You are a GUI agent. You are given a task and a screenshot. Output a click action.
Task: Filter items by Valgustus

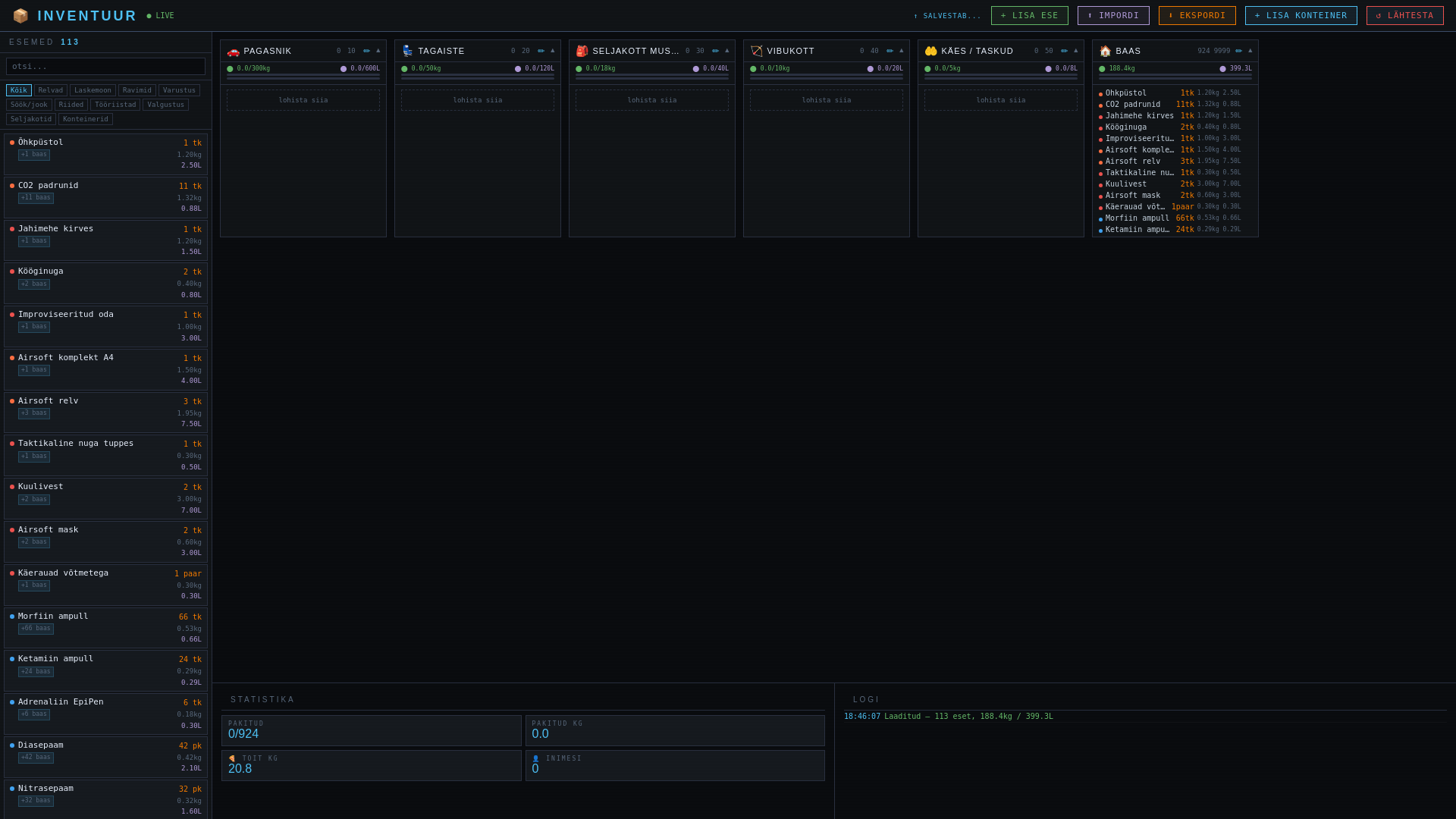165,105
